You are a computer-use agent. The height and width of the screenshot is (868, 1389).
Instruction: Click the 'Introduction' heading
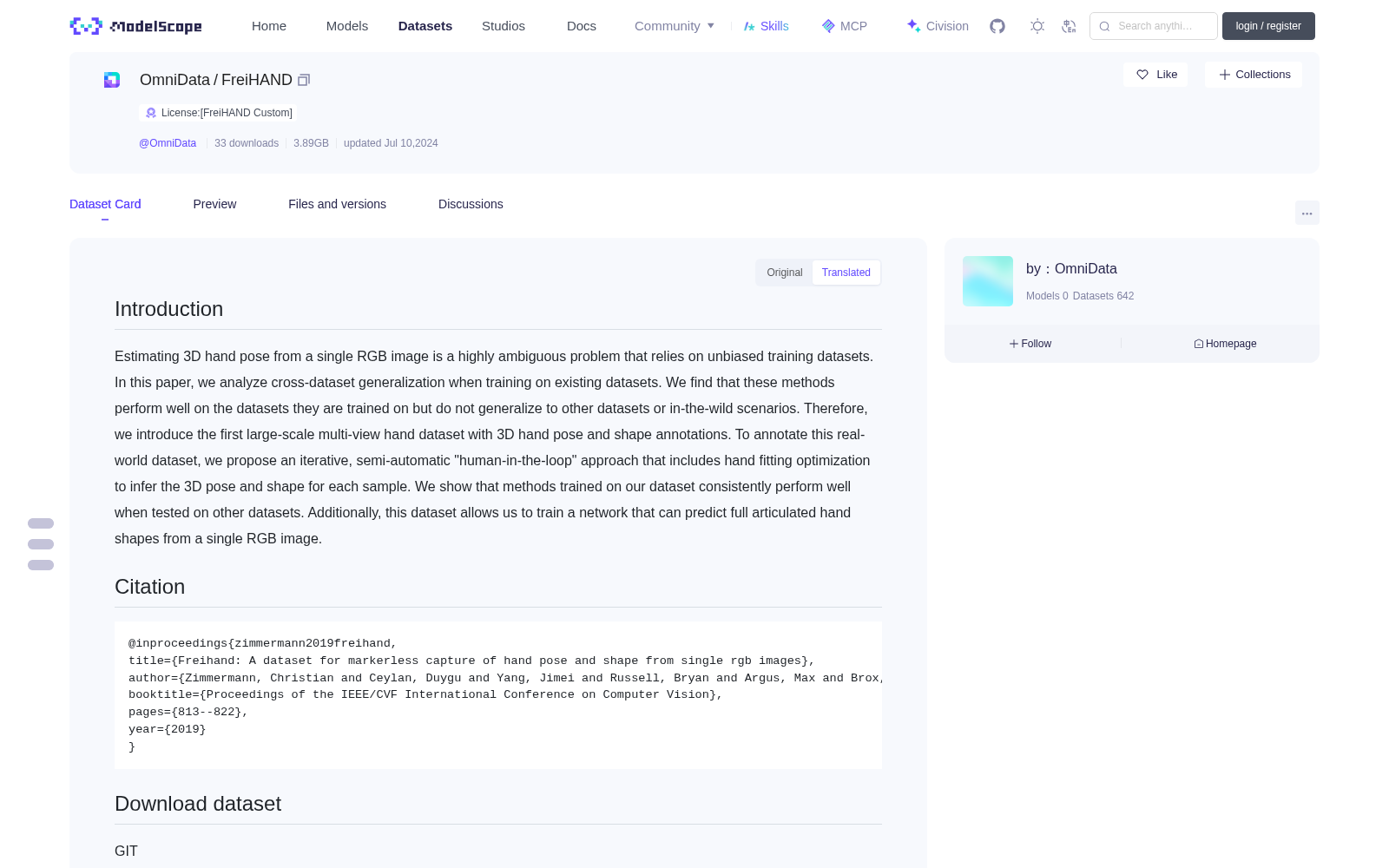coord(168,309)
